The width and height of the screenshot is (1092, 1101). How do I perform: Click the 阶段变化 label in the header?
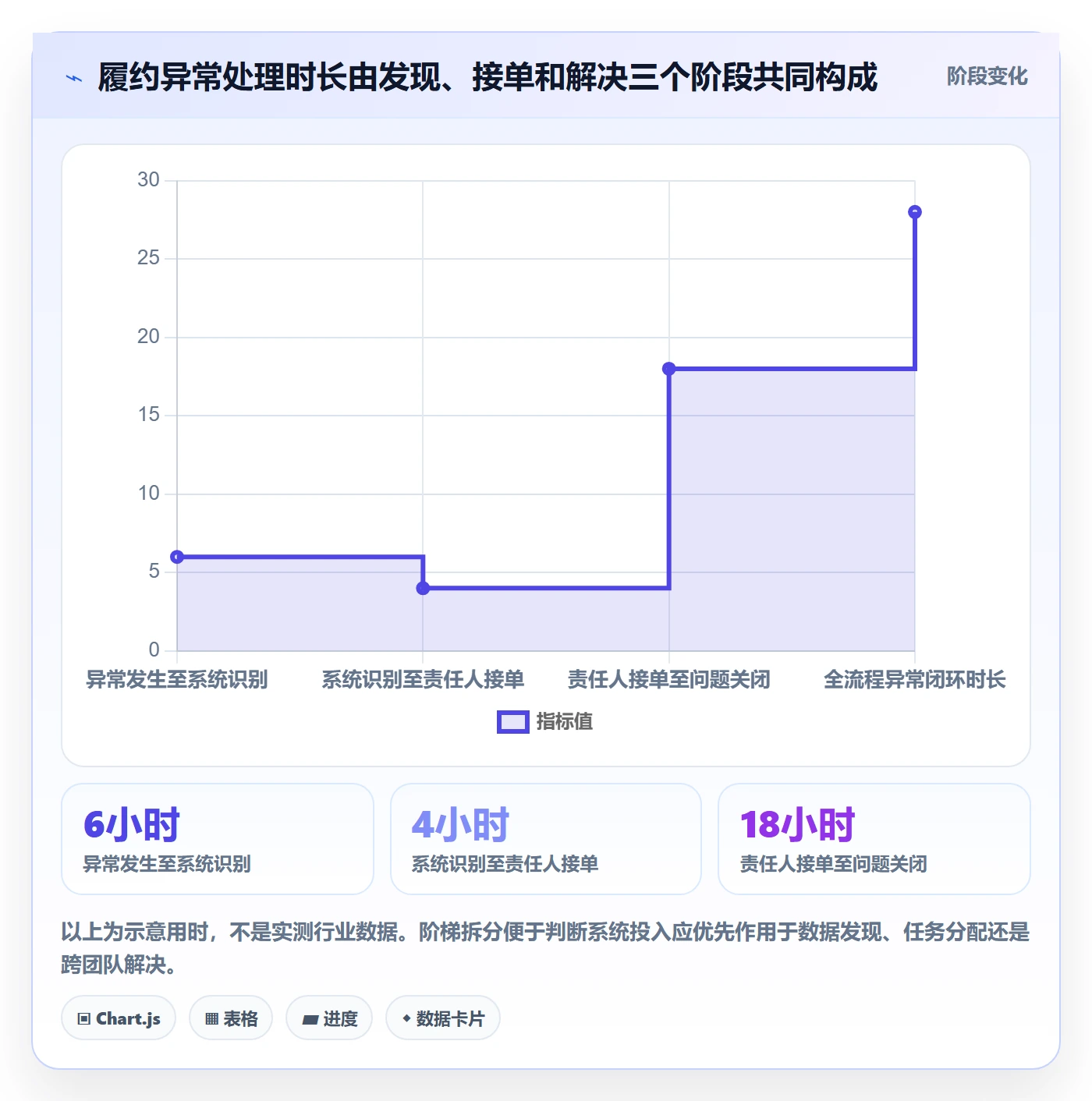[x=987, y=76]
